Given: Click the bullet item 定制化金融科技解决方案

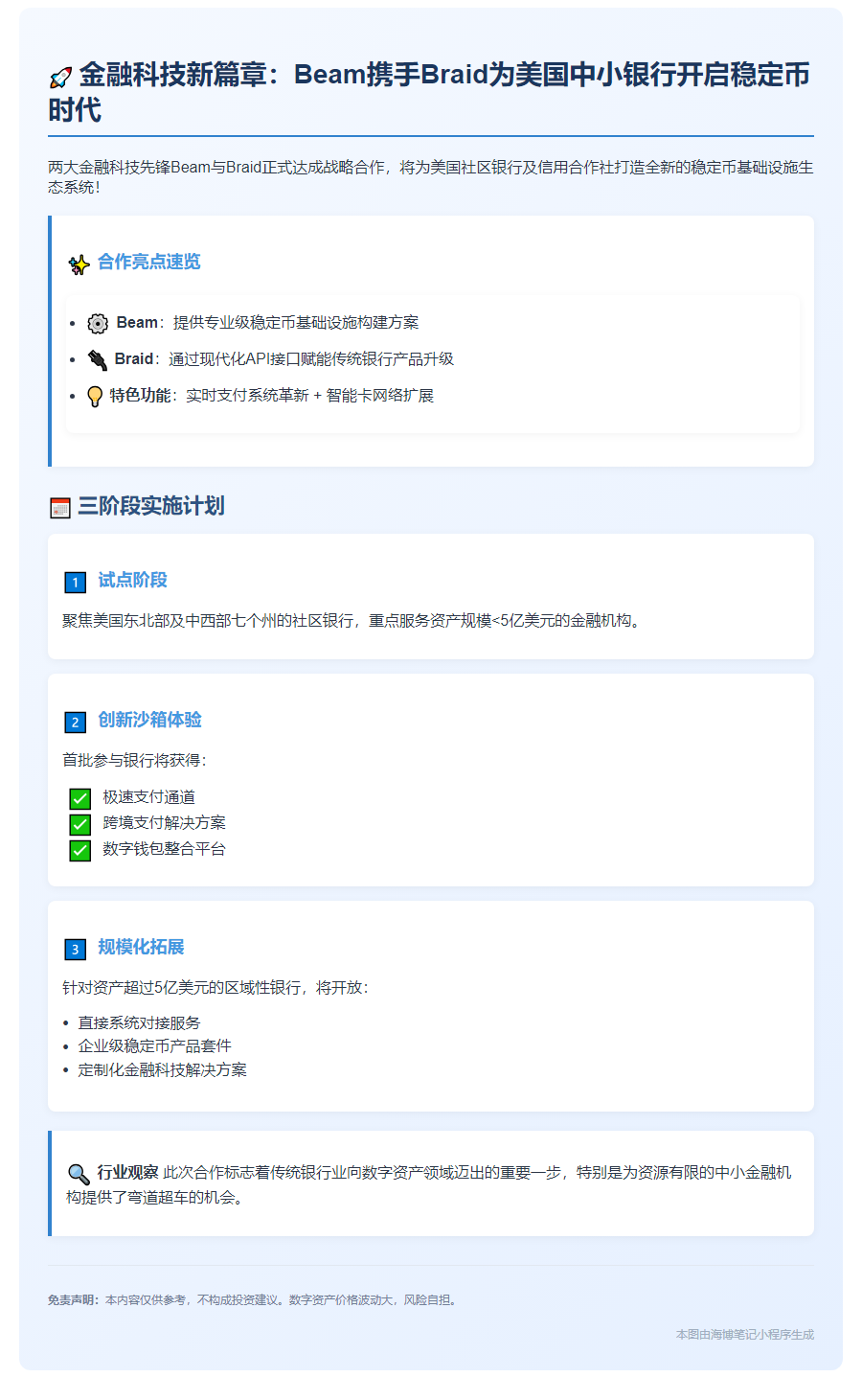Looking at the screenshot, I should [x=163, y=1070].
